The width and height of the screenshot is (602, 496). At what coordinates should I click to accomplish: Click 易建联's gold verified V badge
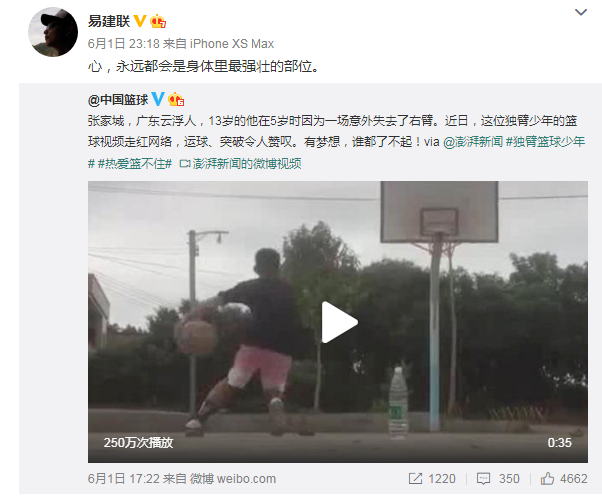pyautogui.click(x=140, y=21)
